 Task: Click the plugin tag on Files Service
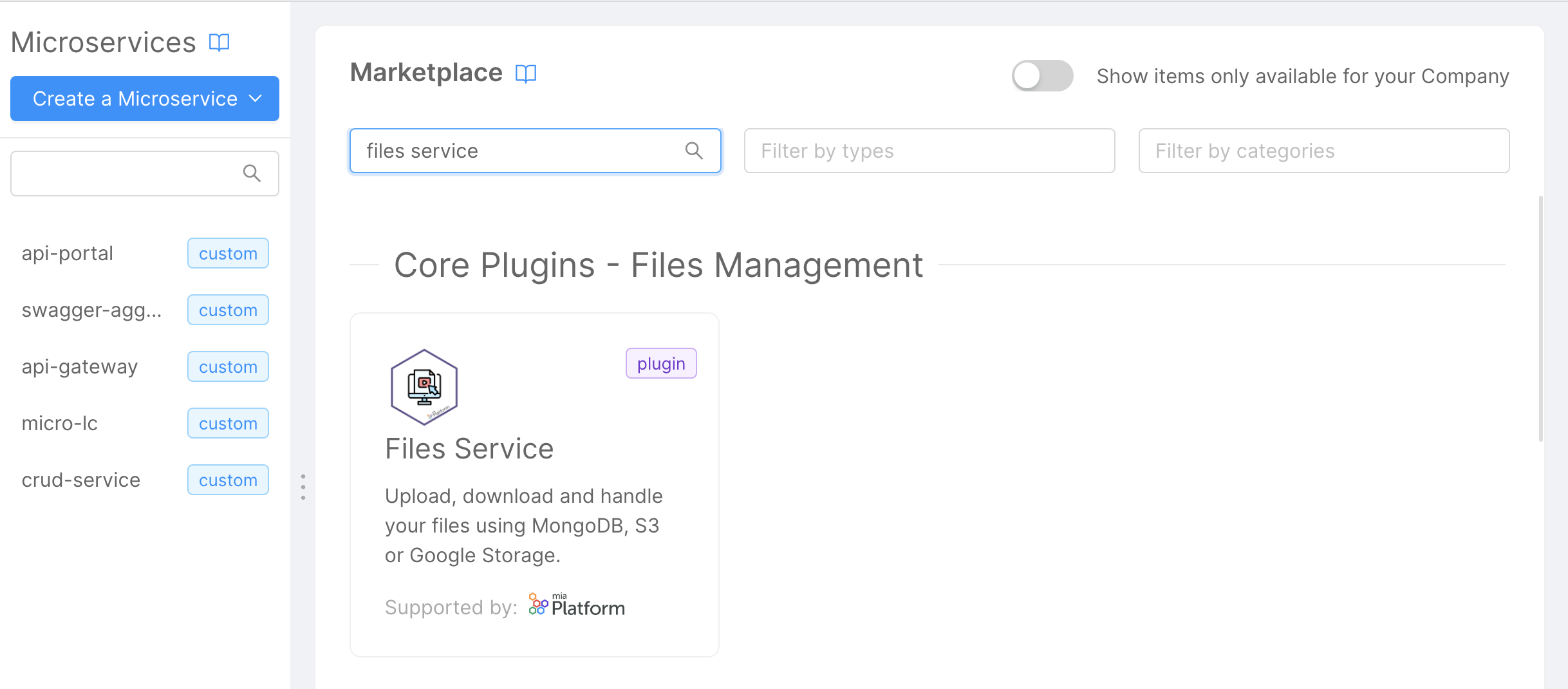tap(660, 364)
